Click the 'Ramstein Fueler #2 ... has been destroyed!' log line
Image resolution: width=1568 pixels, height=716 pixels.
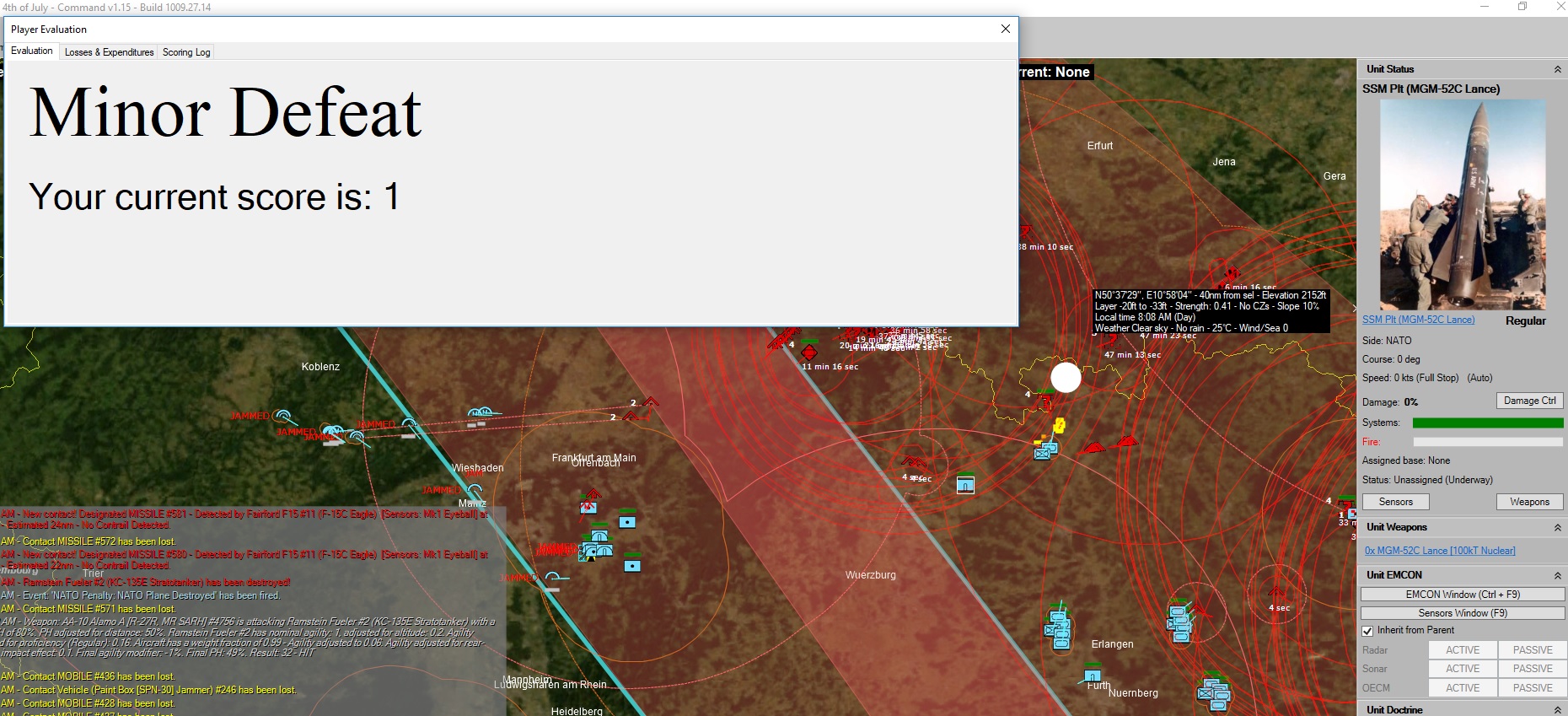145,582
